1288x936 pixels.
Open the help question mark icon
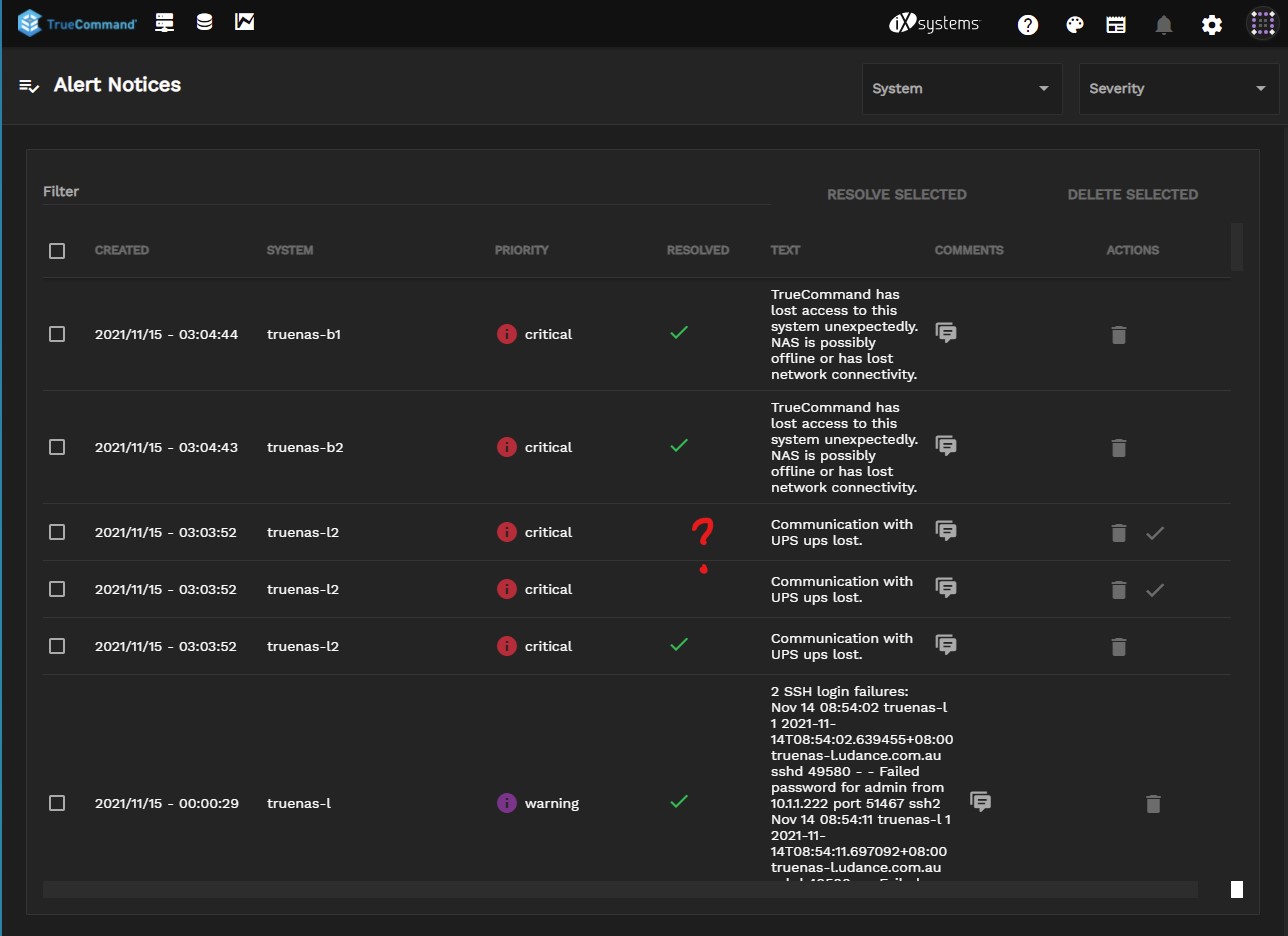coord(1028,25)
